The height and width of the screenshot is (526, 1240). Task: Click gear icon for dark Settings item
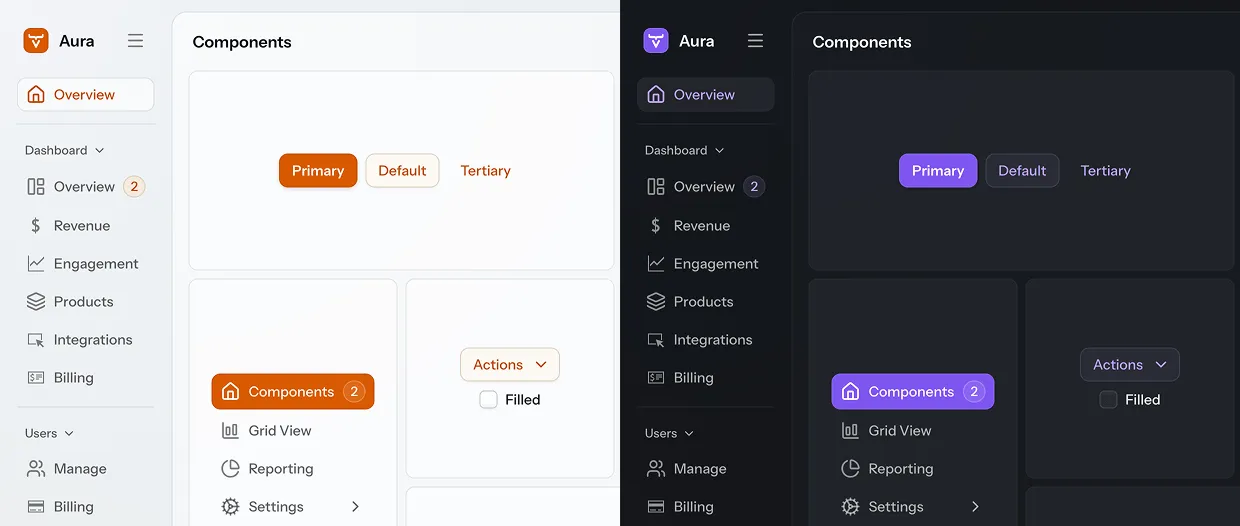point(850,507)
